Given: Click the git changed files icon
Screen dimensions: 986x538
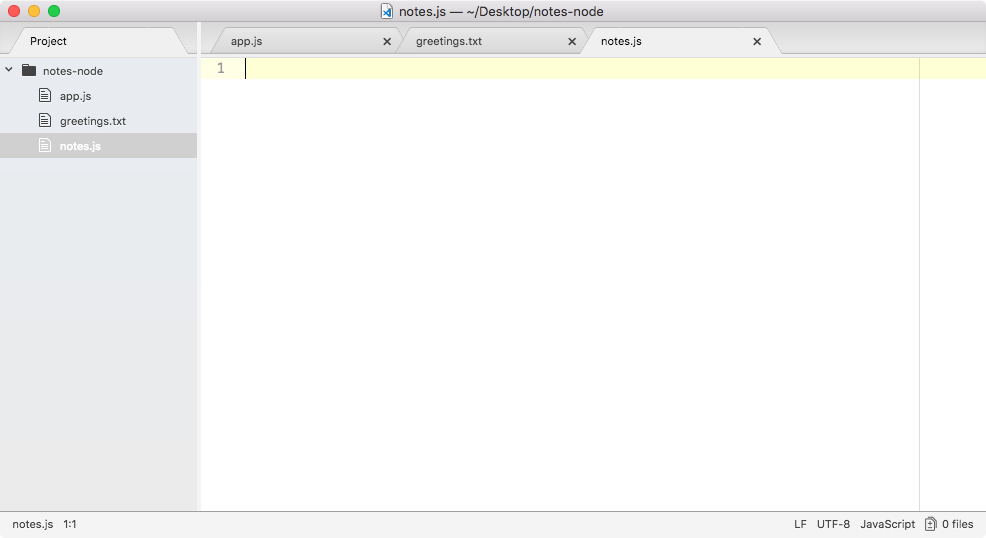Looking at the screenshot, I should point(931,524).
